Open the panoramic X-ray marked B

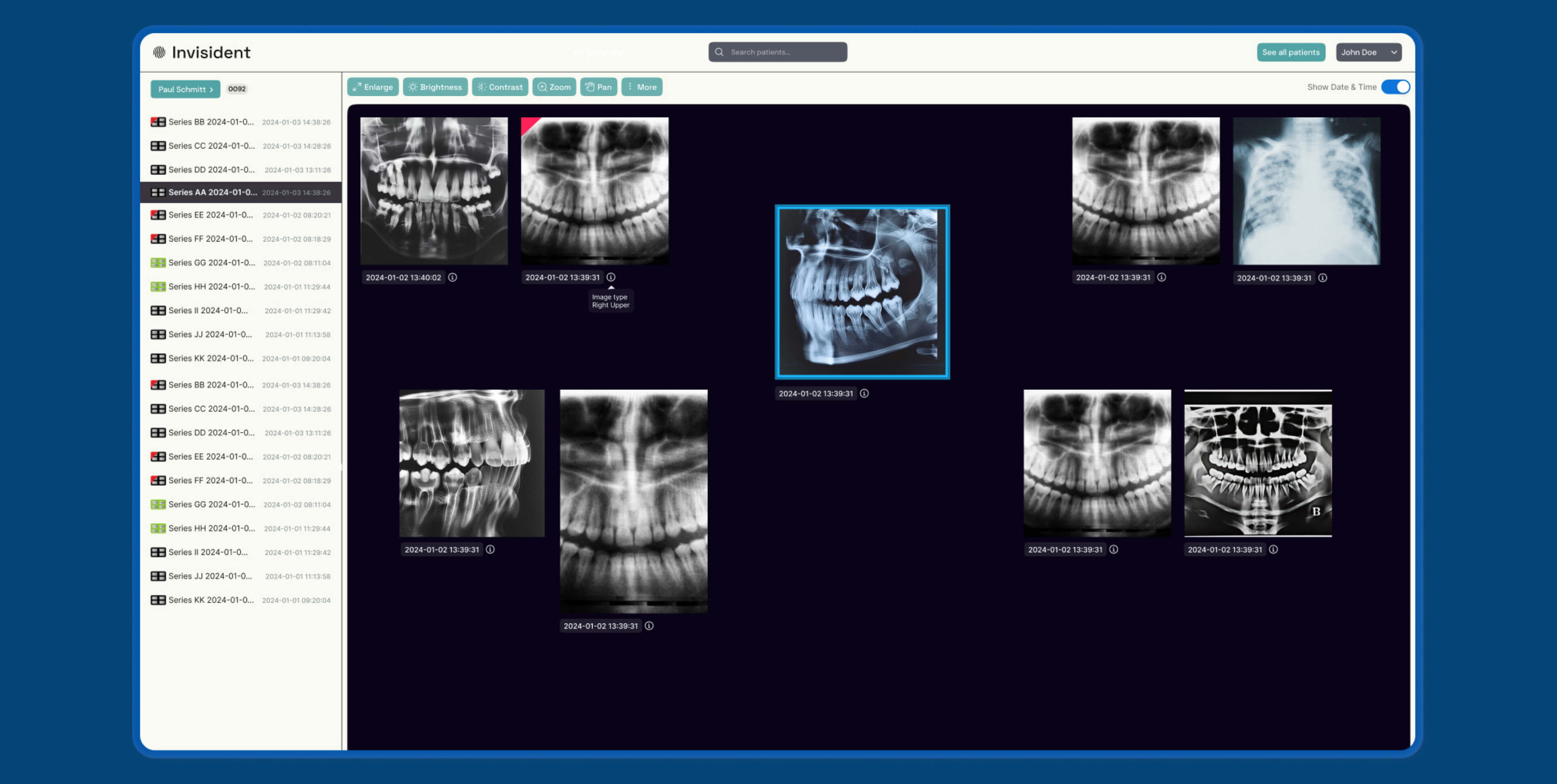pyautogui.click(x=1258, y=463)
